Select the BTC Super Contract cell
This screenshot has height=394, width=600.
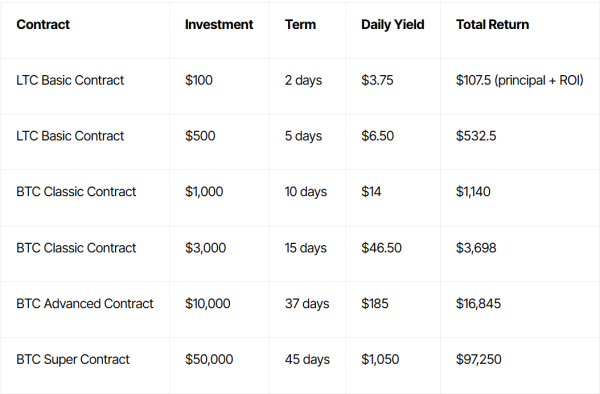coord(73,360)
